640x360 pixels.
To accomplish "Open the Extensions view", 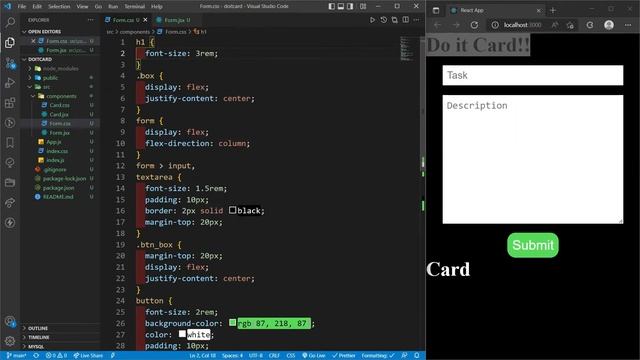I will point(10,103).
